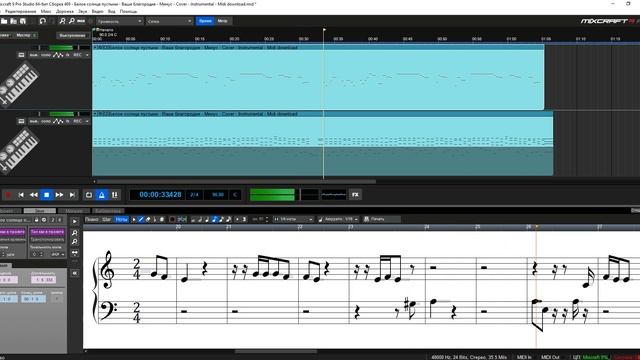The height and width of the screenshot is (360, 640).
Task: Select the eraser tool in notation toolbar
Action: click(148, 220)
